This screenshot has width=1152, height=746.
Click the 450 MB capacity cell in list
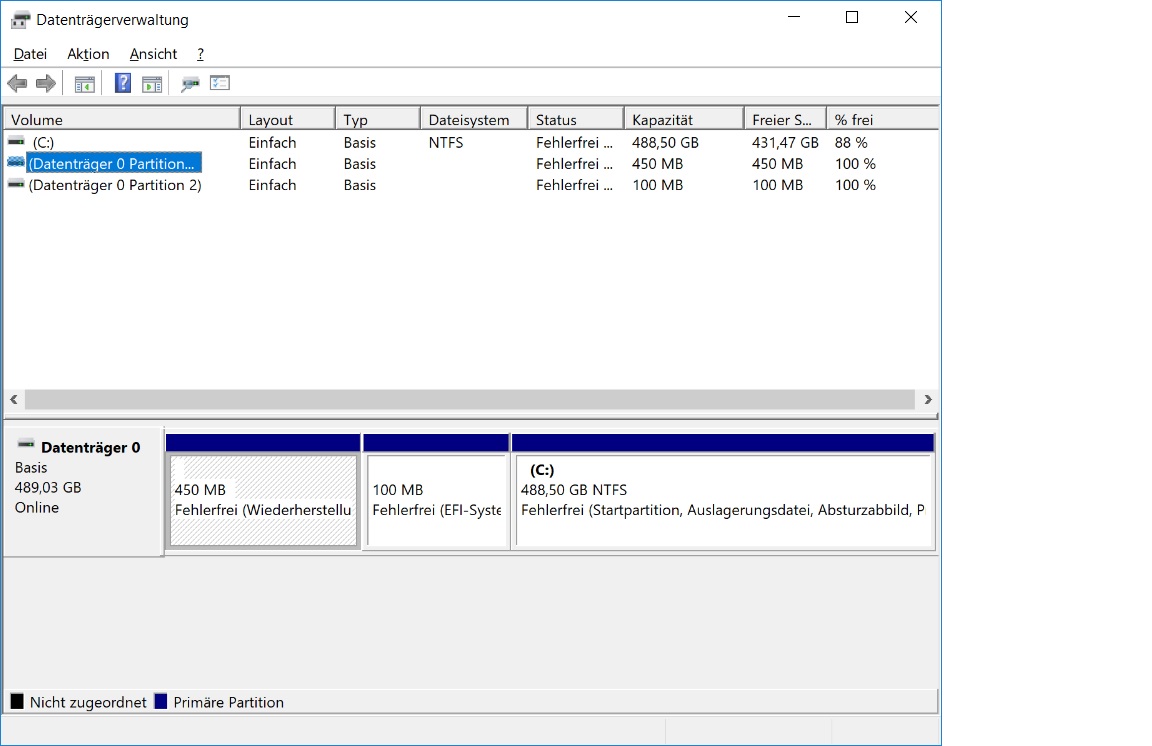658,164
